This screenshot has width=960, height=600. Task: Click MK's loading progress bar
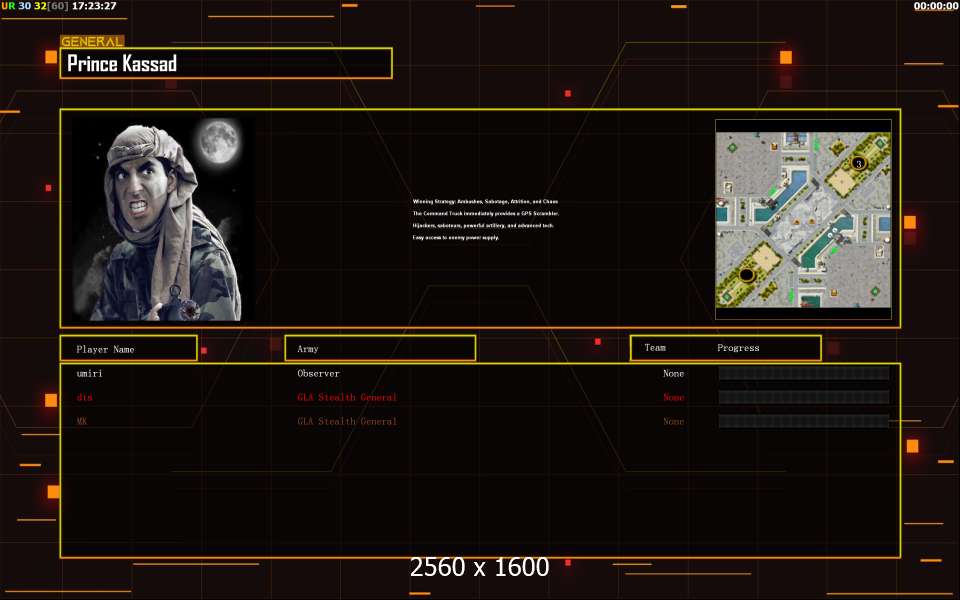(804, 421)
